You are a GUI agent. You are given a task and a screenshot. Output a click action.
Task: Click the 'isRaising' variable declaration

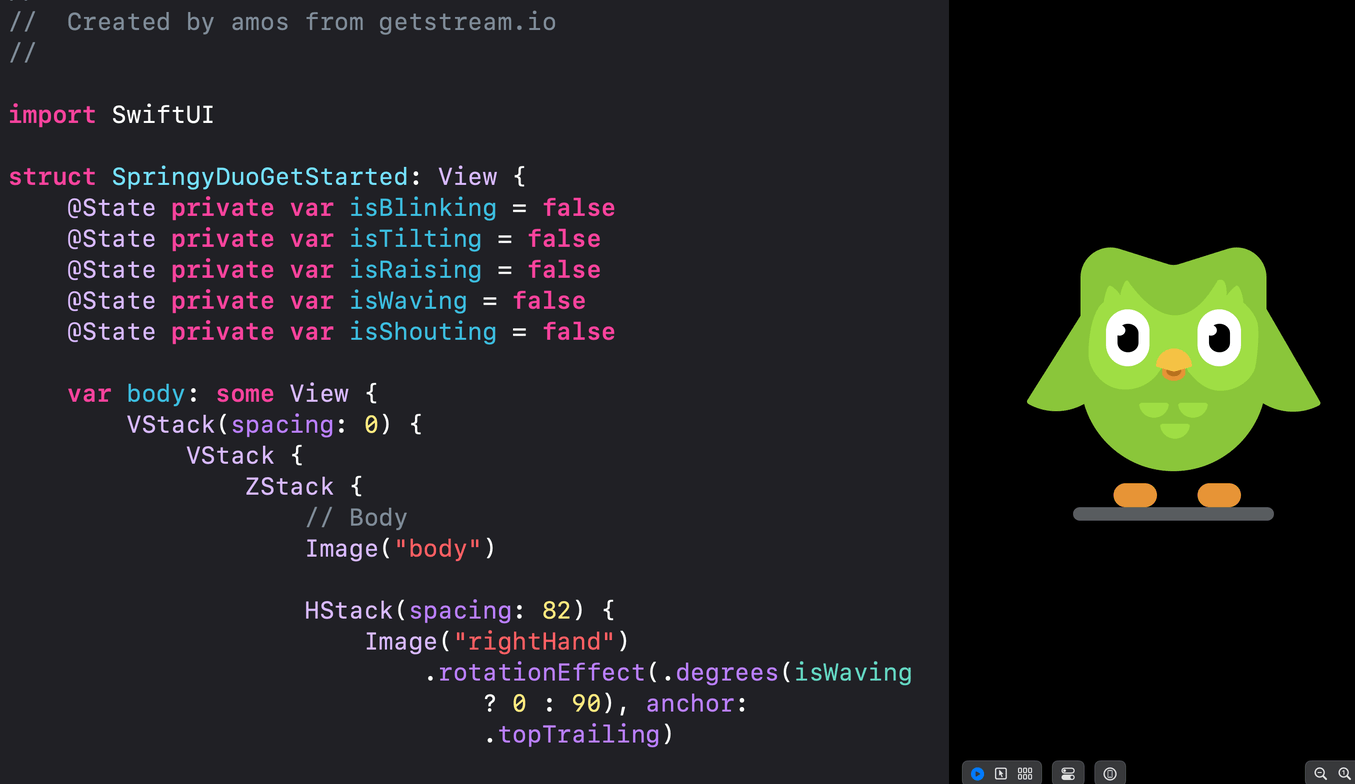[415, 270]
